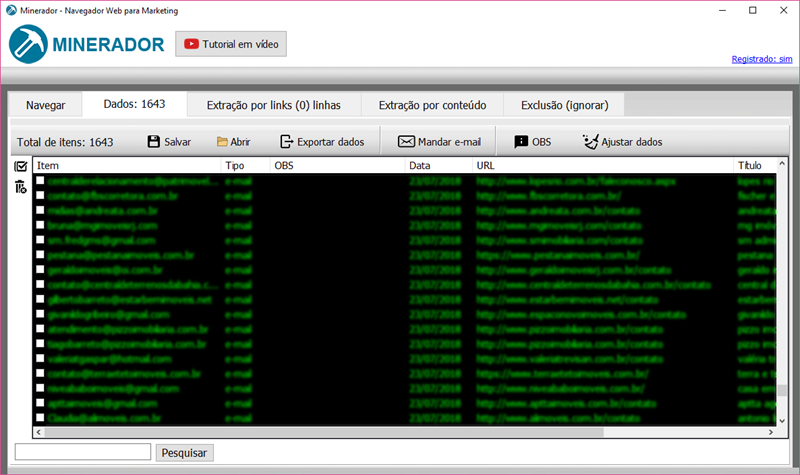Click the URL column header
Screen dimensions: 800x475
[x=603, y=165]
